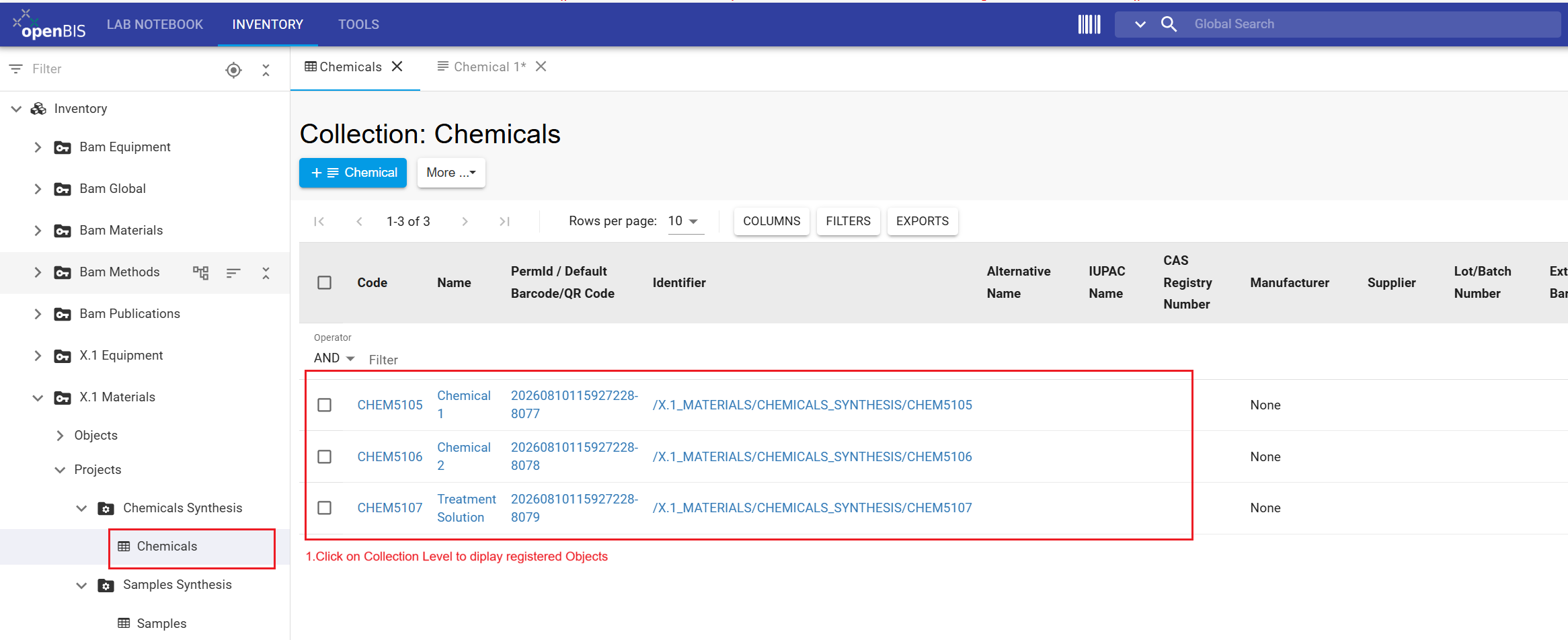Image resolution: width=1568 pixels, height=640 pixels.
Task: Go to next page of table
Action: [465, 221]
